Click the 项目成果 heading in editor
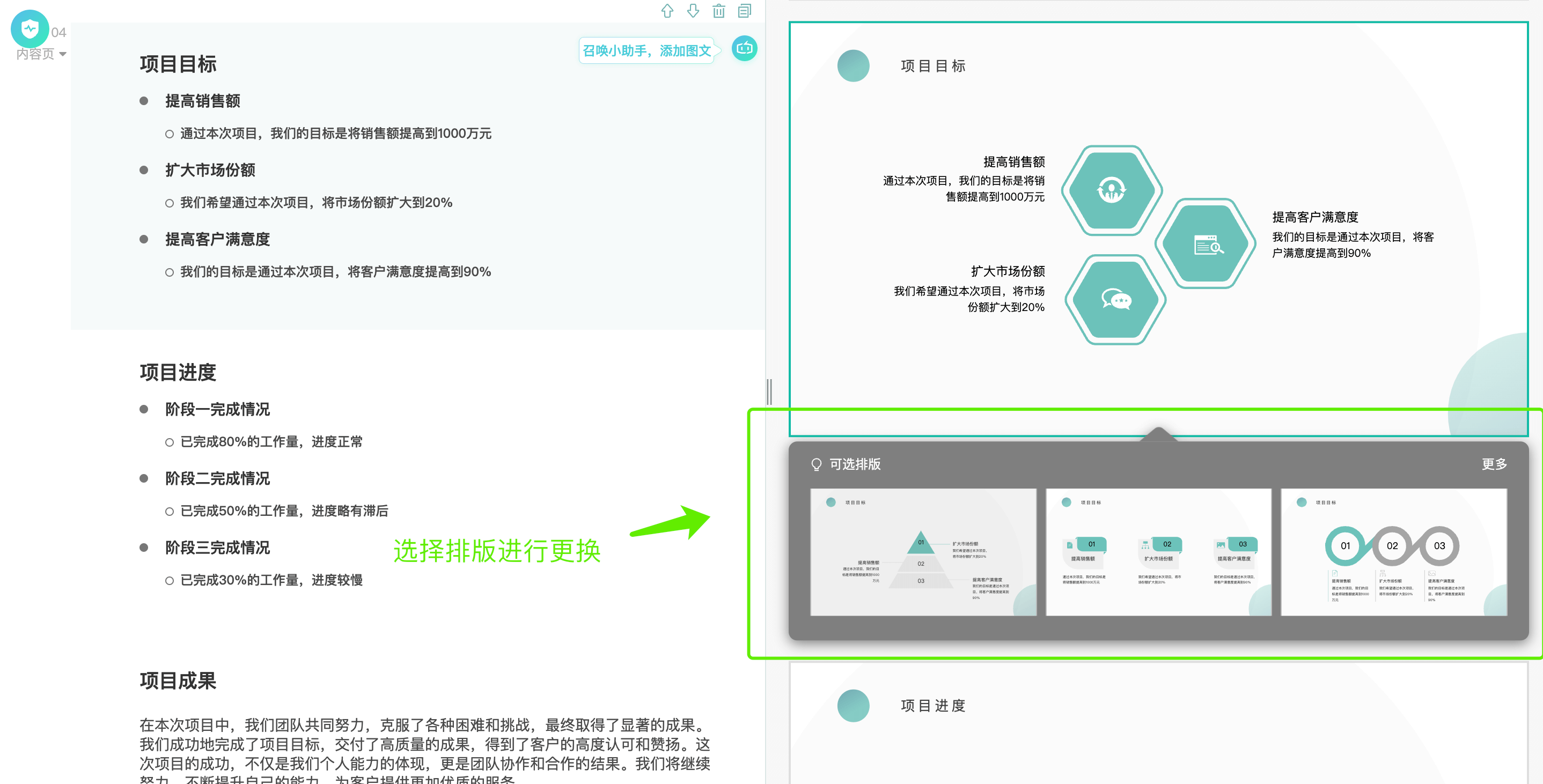1543x784 pixels. (178, 681)
